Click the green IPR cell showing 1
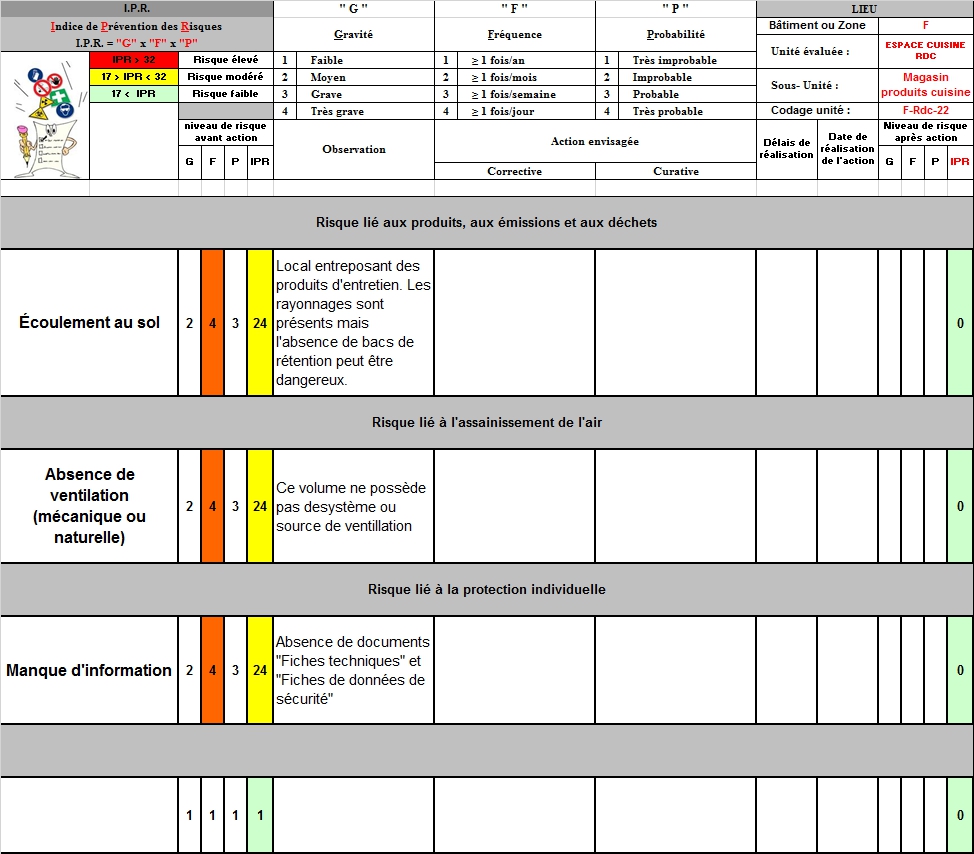 [260, 816]
